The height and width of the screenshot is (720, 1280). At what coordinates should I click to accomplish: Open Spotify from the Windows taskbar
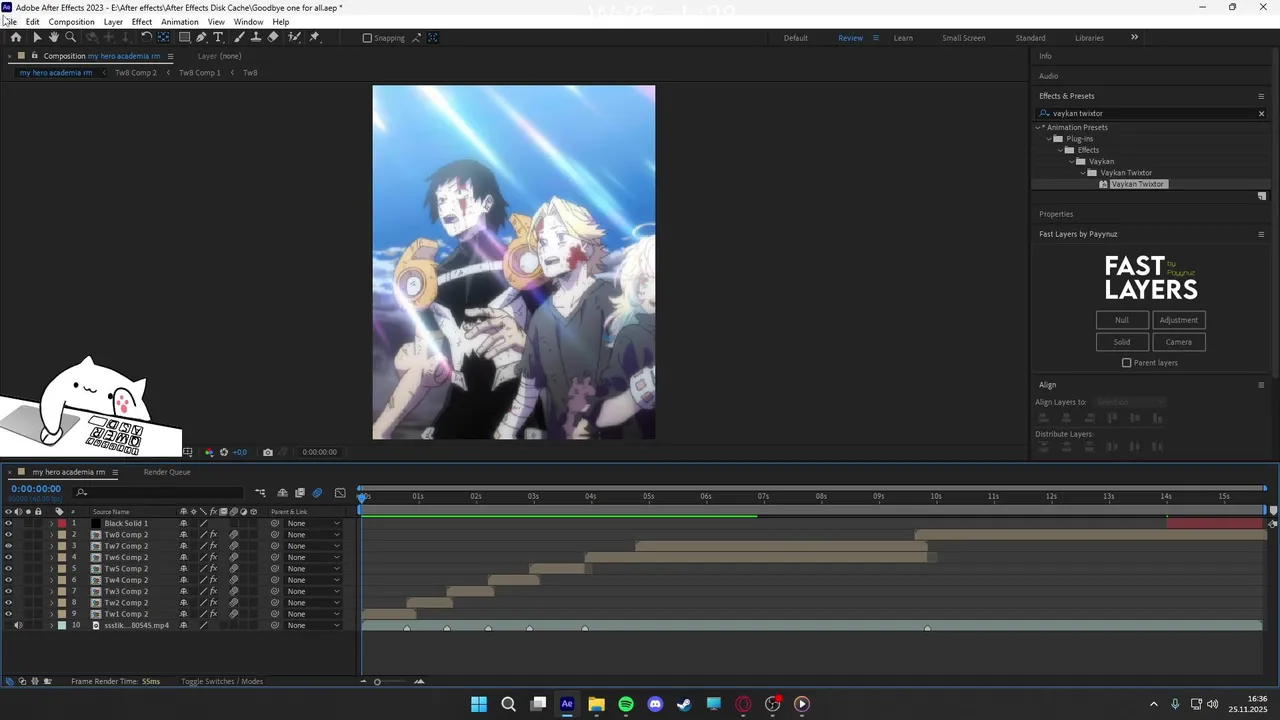(x=626, y=704)
